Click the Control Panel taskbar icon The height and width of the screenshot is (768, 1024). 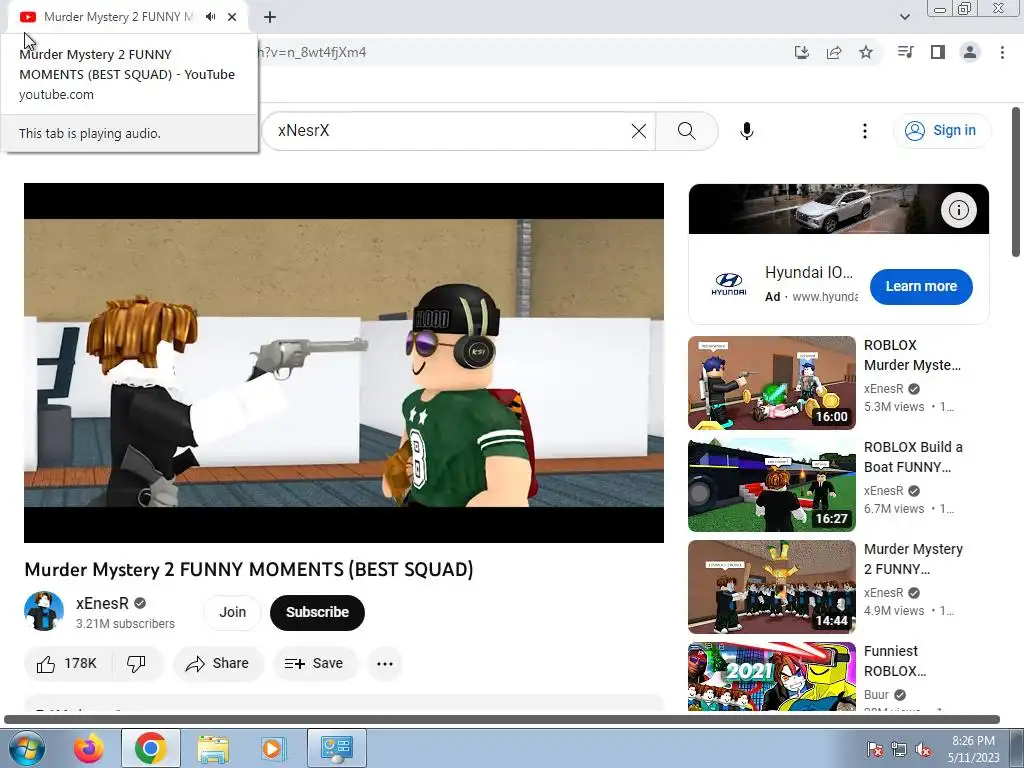[336, 748]
